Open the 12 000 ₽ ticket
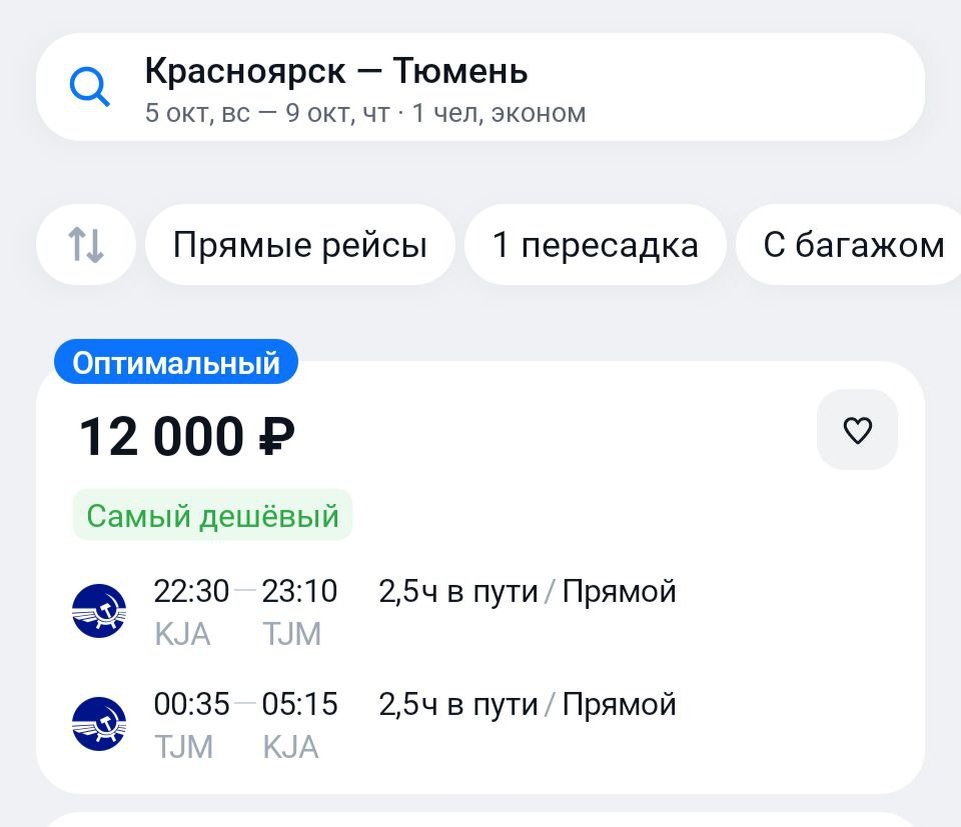 [480, 577]
